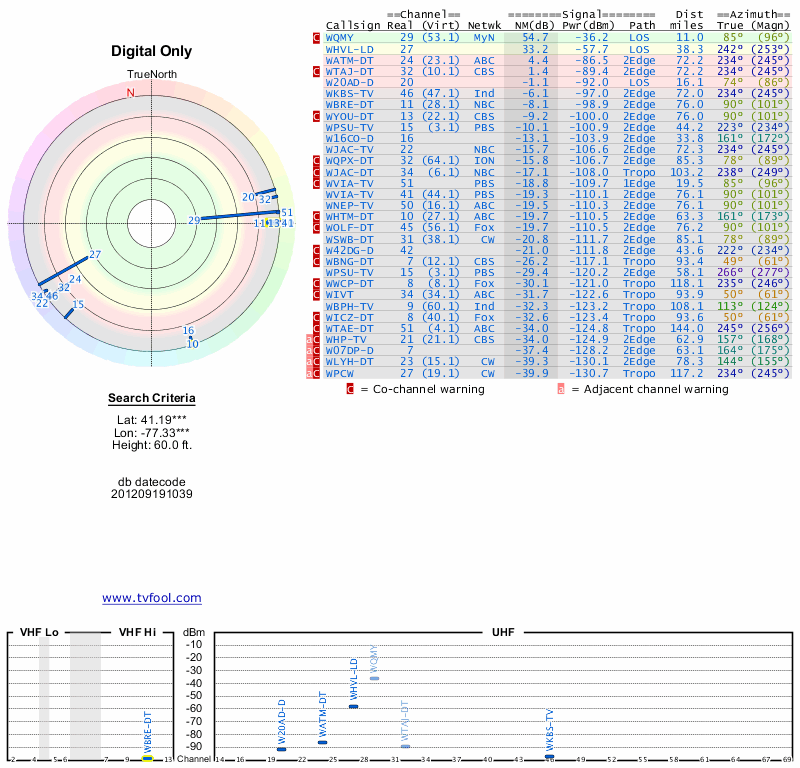
Task: Select the red N TrueNorth marker on radar
Action: 130,93
